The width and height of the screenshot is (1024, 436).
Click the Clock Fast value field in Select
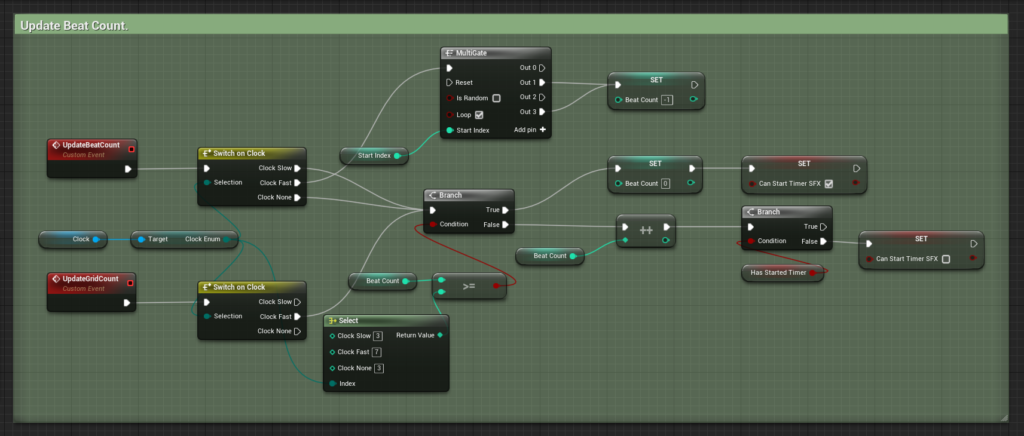[377, 351]
